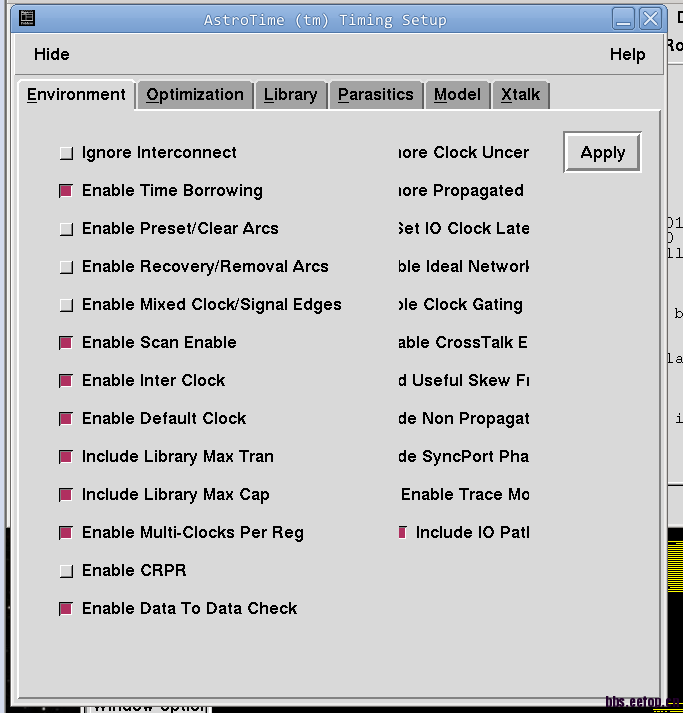Image resolution: width=683 pixels, height=713 pixels.
Task: Check Enable Recovery/Removal Arcs
Action: [66, 266]
